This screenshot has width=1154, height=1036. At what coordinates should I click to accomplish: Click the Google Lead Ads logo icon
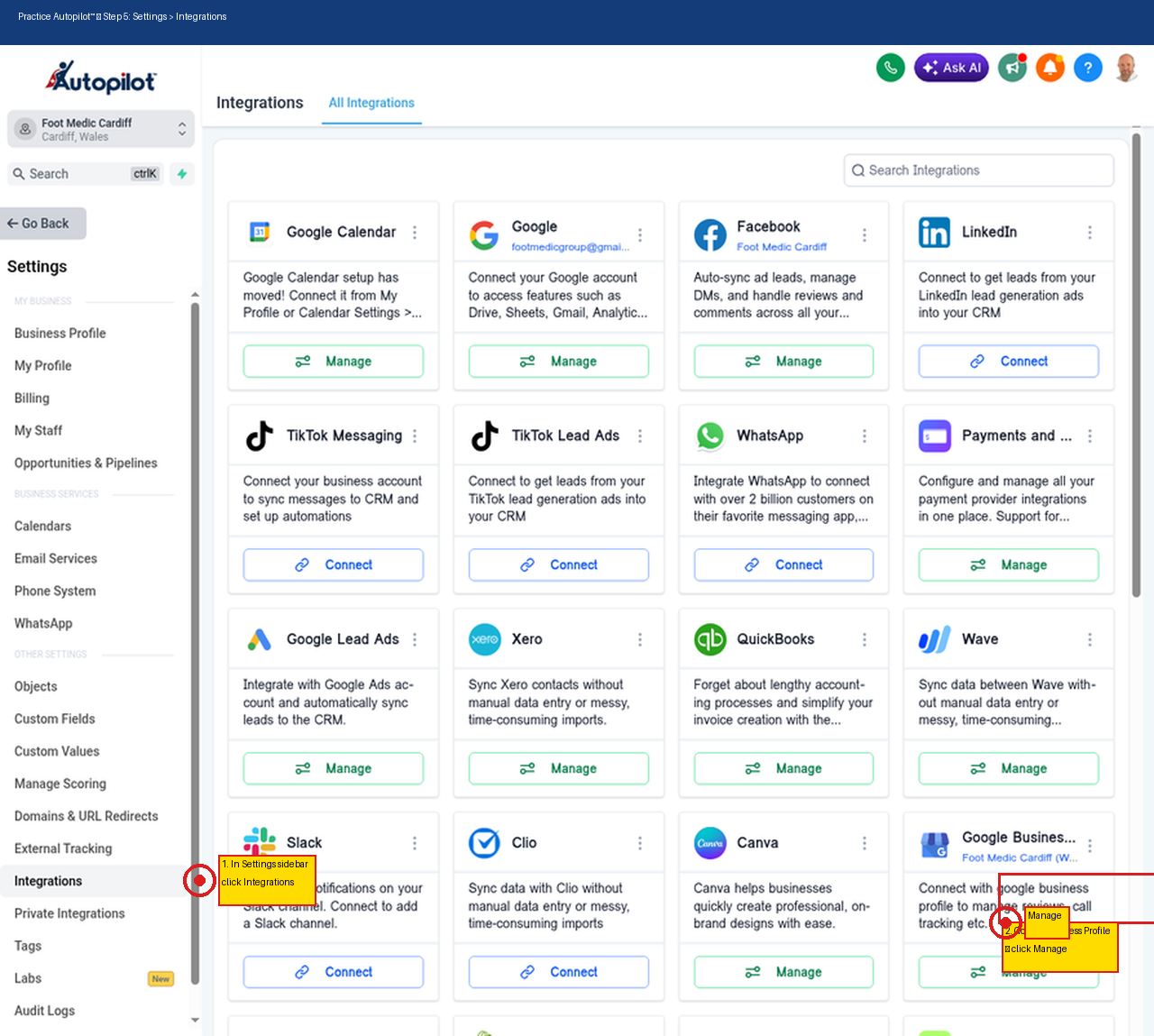click(x=260, y=639)
